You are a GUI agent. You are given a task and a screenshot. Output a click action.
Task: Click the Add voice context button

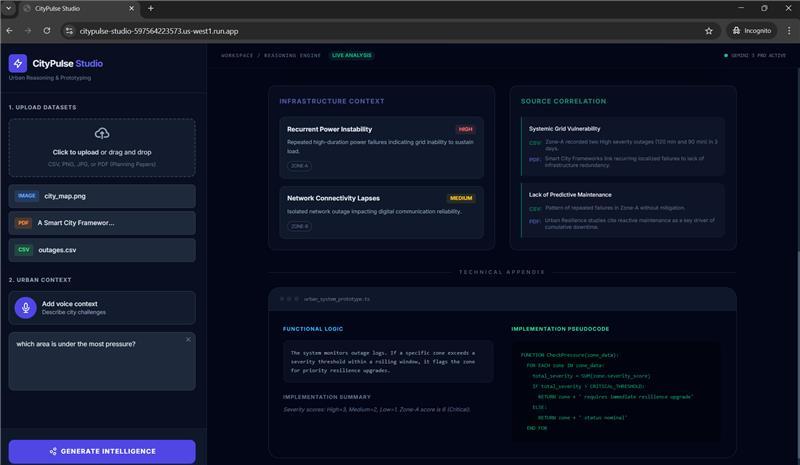tap(102, 307)
